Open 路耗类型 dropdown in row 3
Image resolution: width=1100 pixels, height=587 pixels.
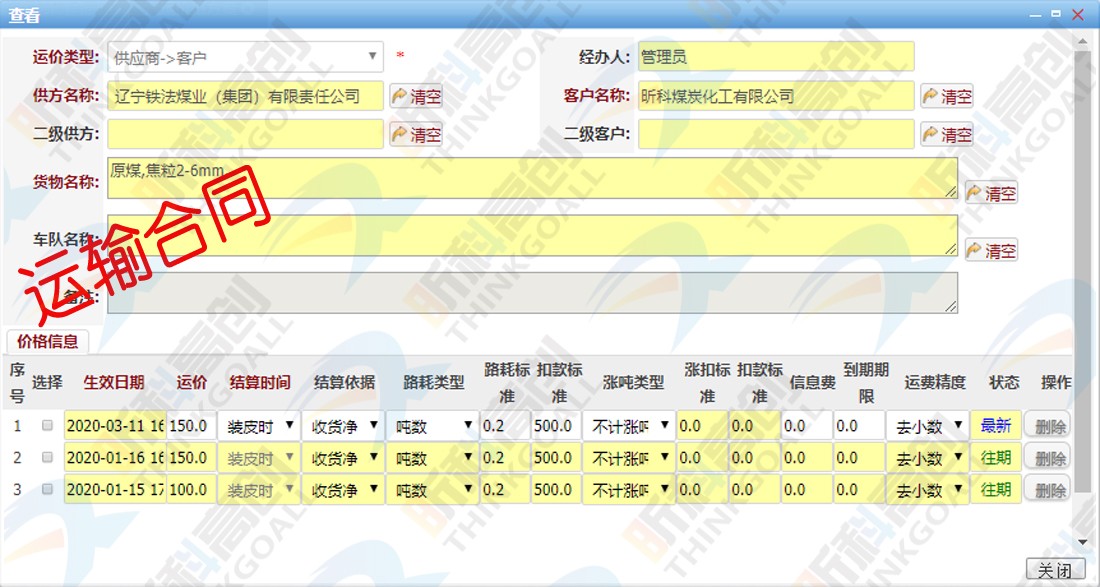[433, 490]
